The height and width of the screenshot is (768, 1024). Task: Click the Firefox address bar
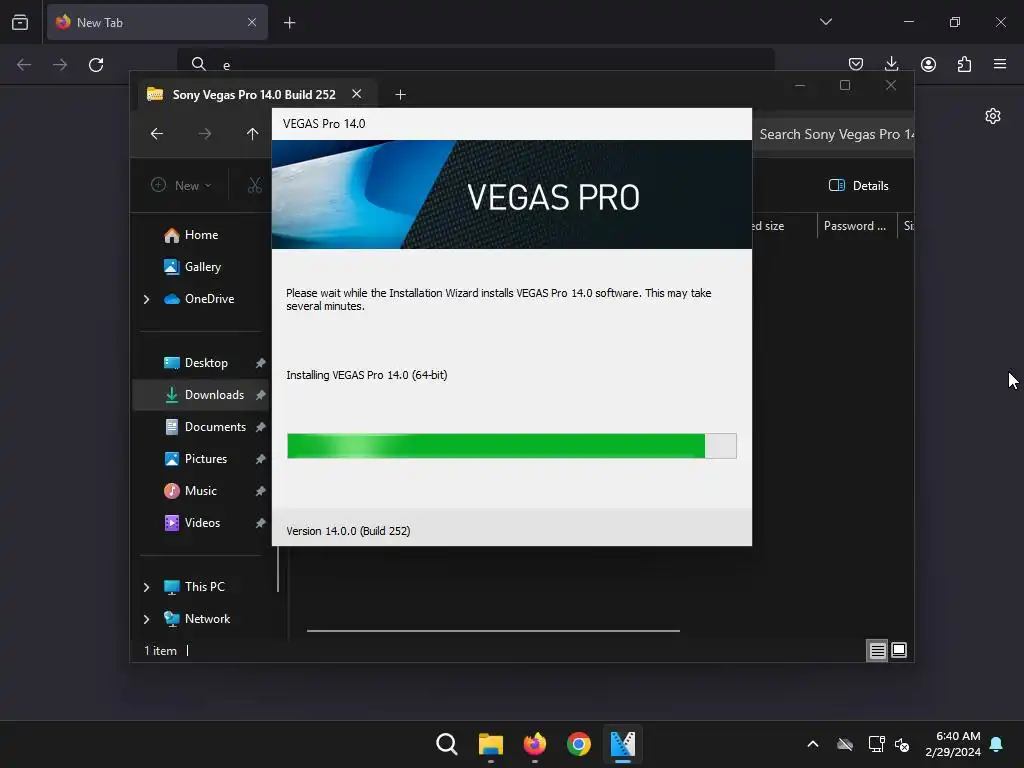point(476,64)
